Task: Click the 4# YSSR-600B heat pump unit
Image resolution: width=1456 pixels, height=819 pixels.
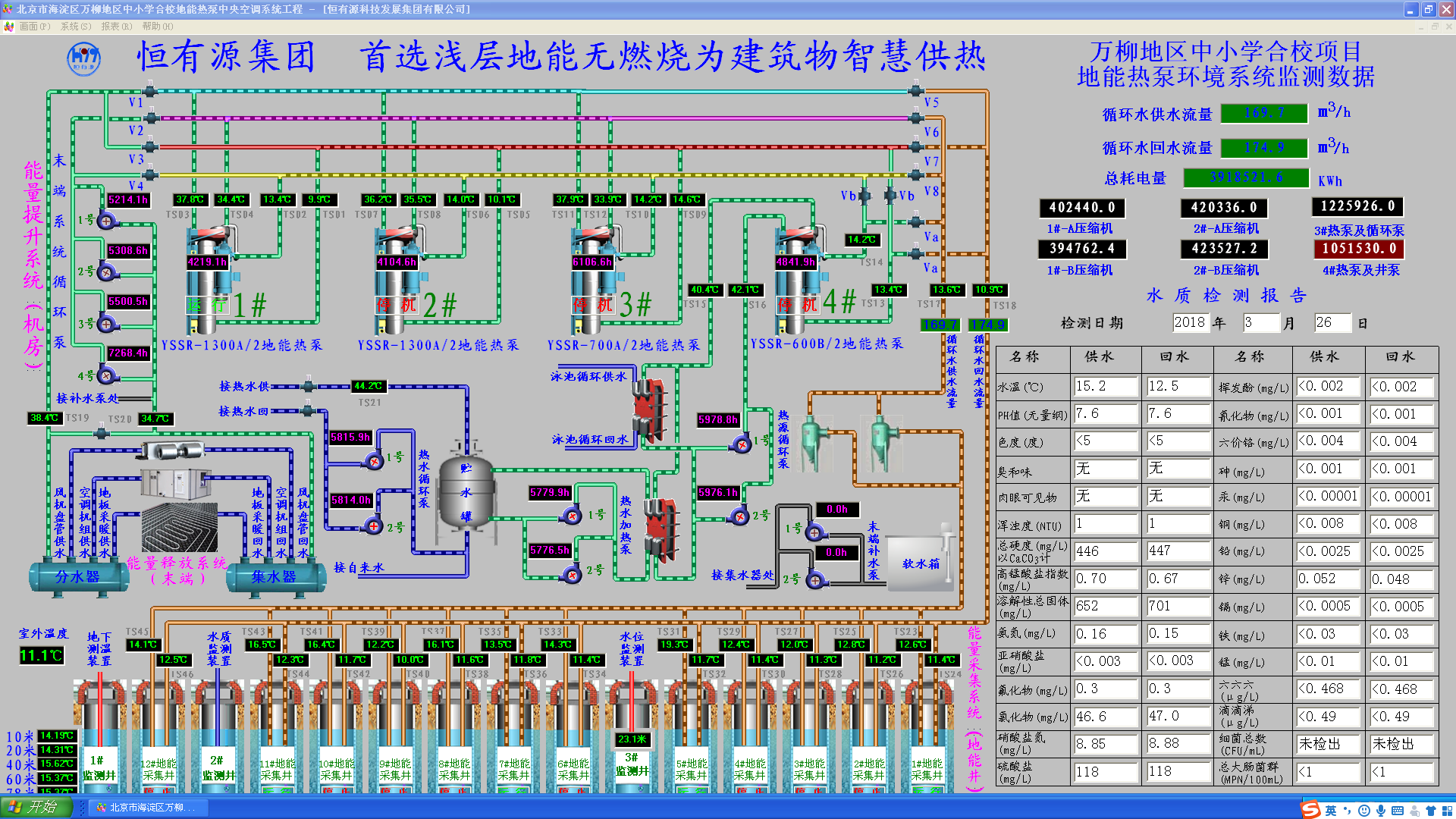Action: pyautogui.click(x=796, y=281)
